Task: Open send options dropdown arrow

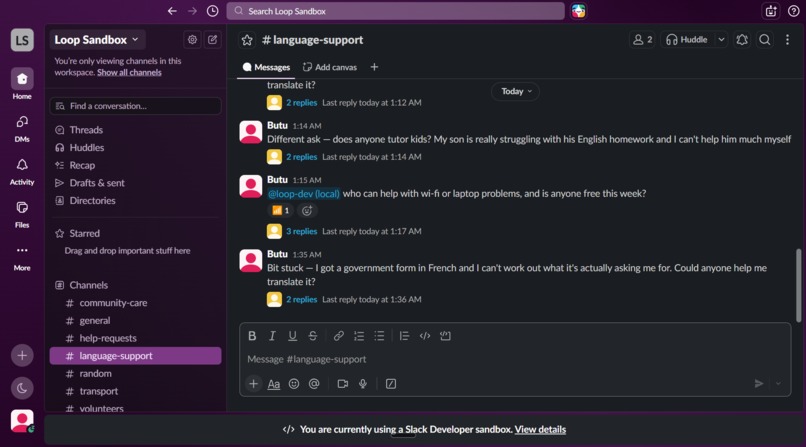Action: [778, 384]
